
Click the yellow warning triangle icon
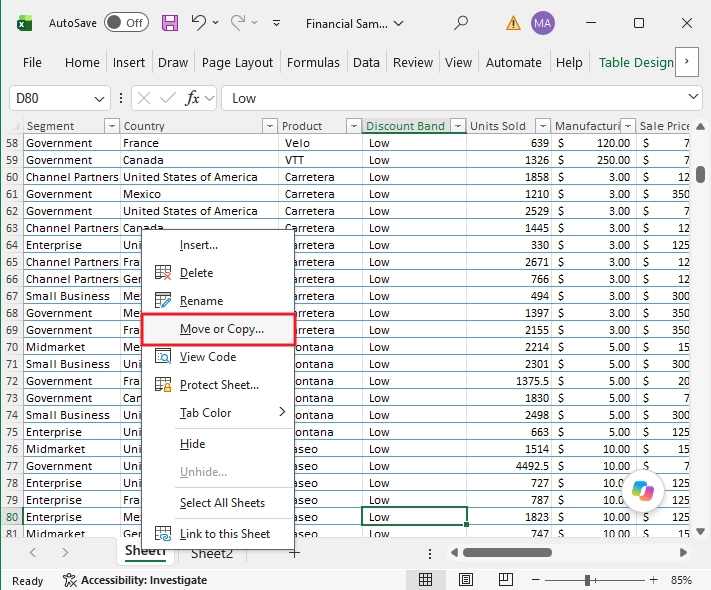[513, 23]
